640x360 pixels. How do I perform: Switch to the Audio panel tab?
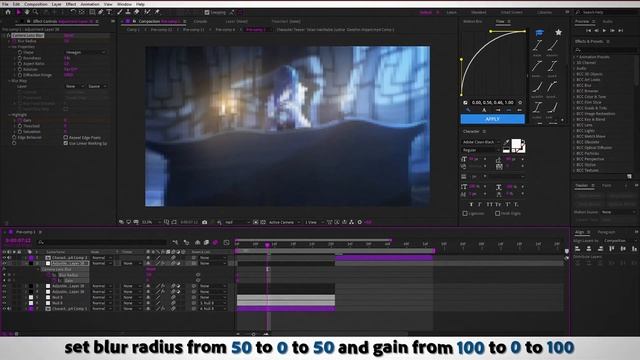coord(608,21)
